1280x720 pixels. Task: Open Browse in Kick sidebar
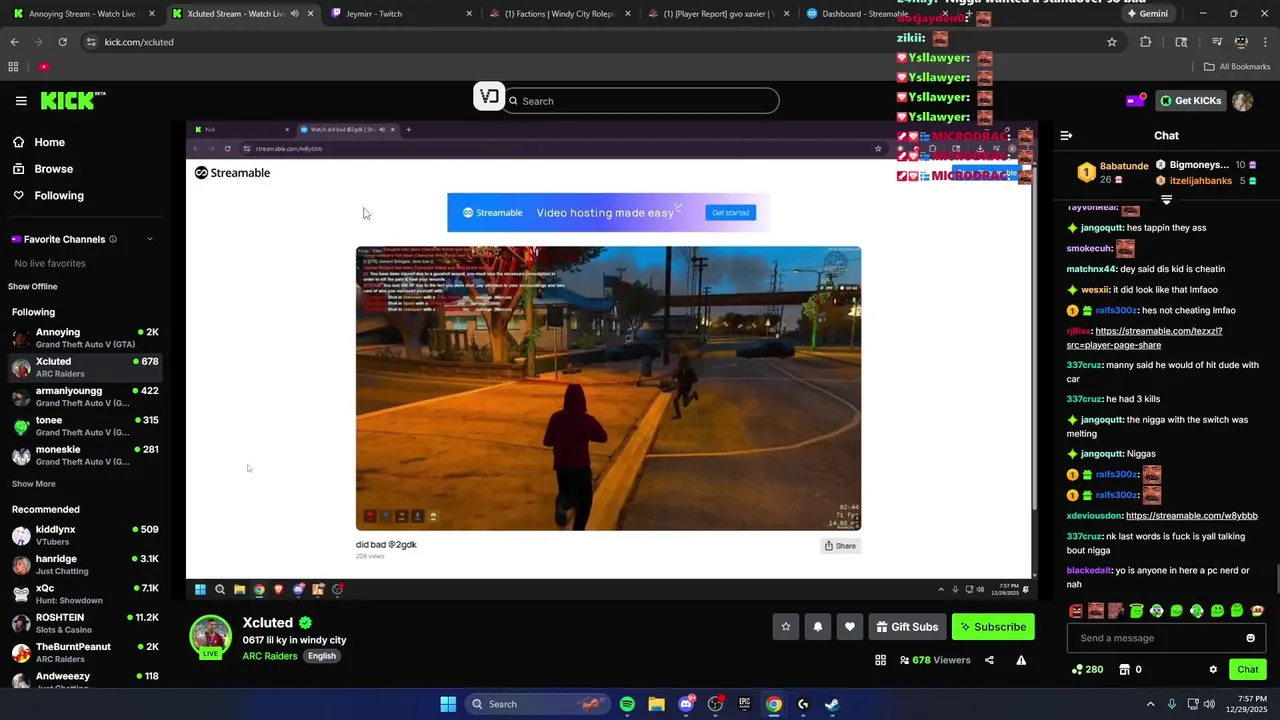click(53, 169)
